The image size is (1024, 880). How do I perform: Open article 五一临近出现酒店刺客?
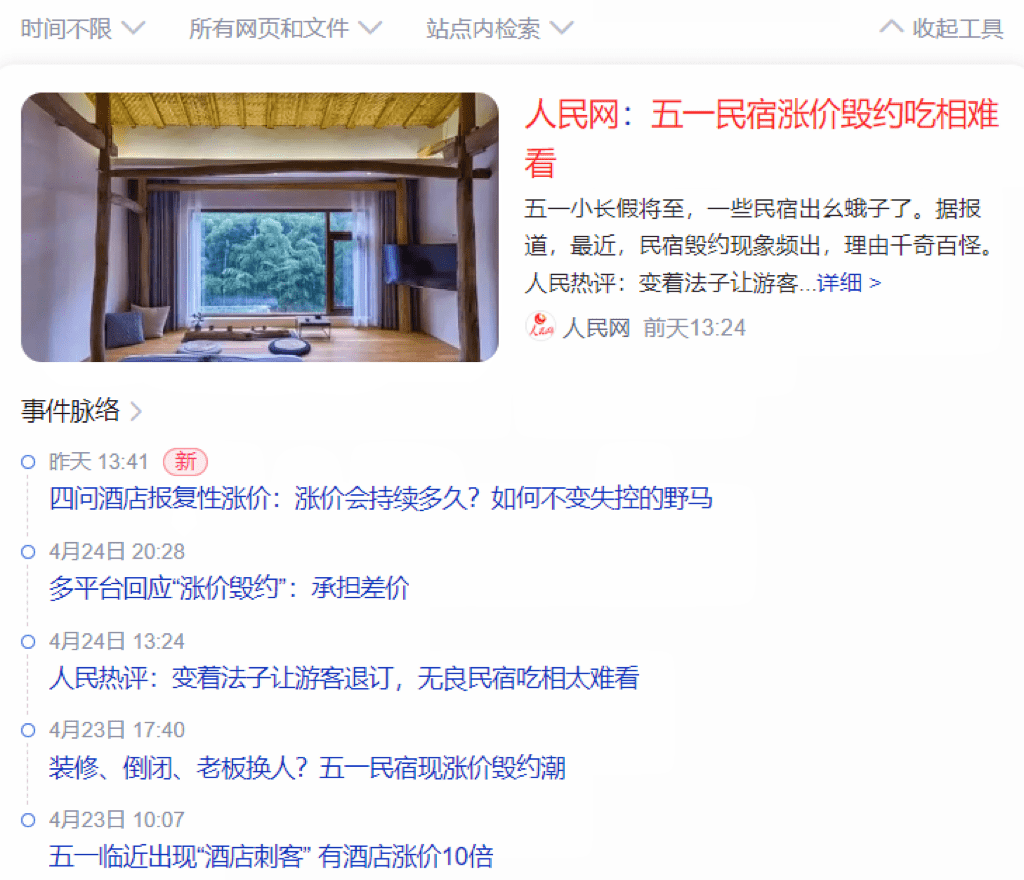click(x=271, y=856)
